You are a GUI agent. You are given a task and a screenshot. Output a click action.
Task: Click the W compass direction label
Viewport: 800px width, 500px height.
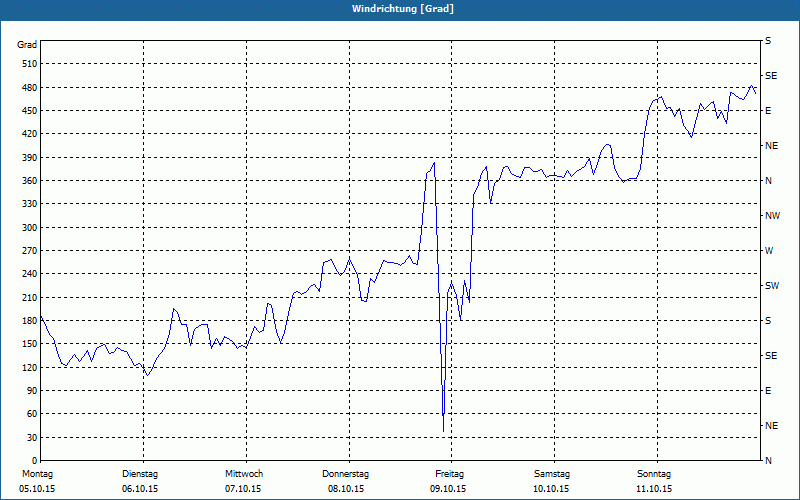(769, 251)
